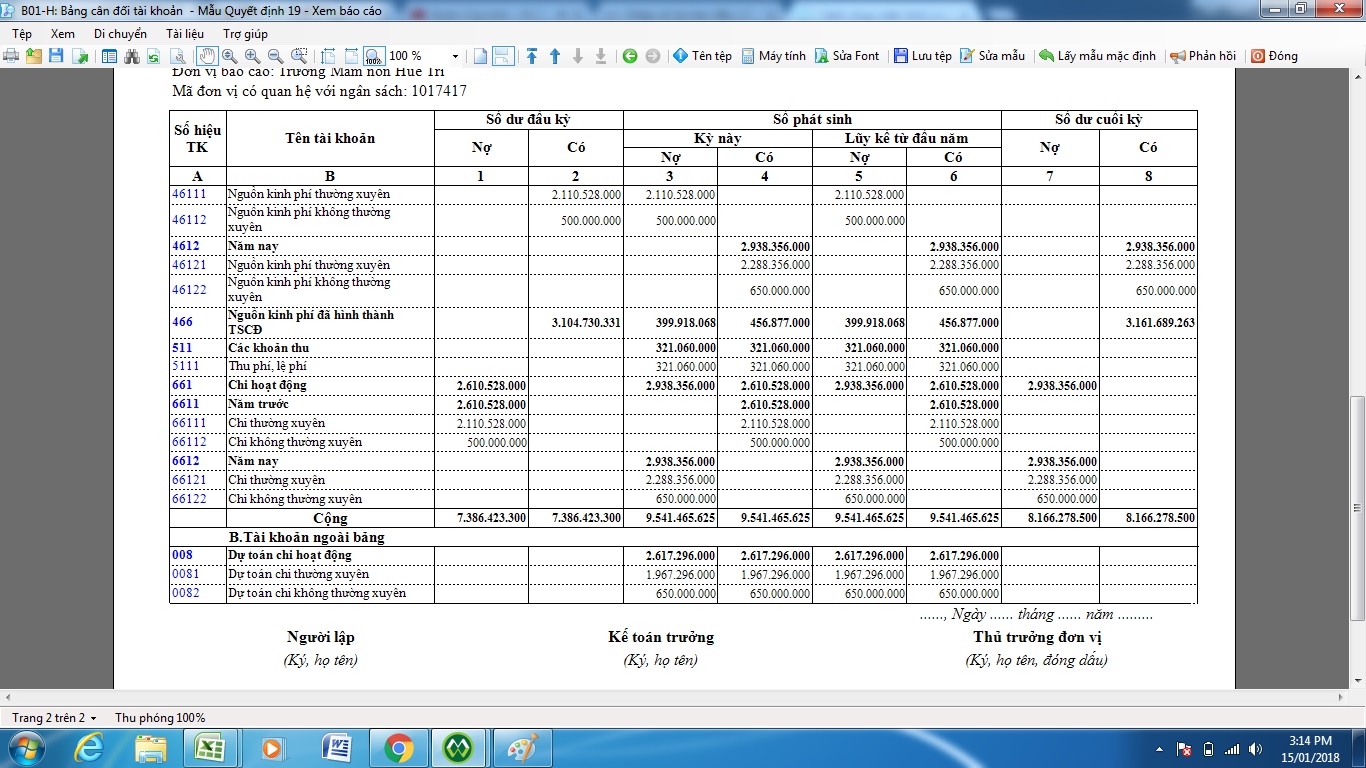Open account link 46111

[189, 194]
